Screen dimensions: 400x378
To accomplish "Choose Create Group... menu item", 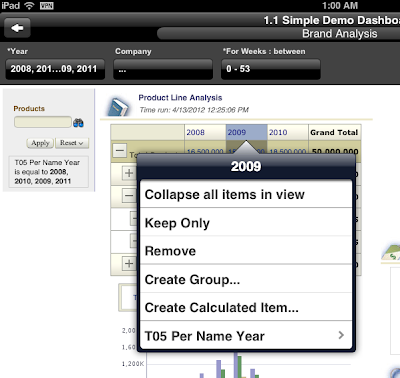I will (246, 279).
